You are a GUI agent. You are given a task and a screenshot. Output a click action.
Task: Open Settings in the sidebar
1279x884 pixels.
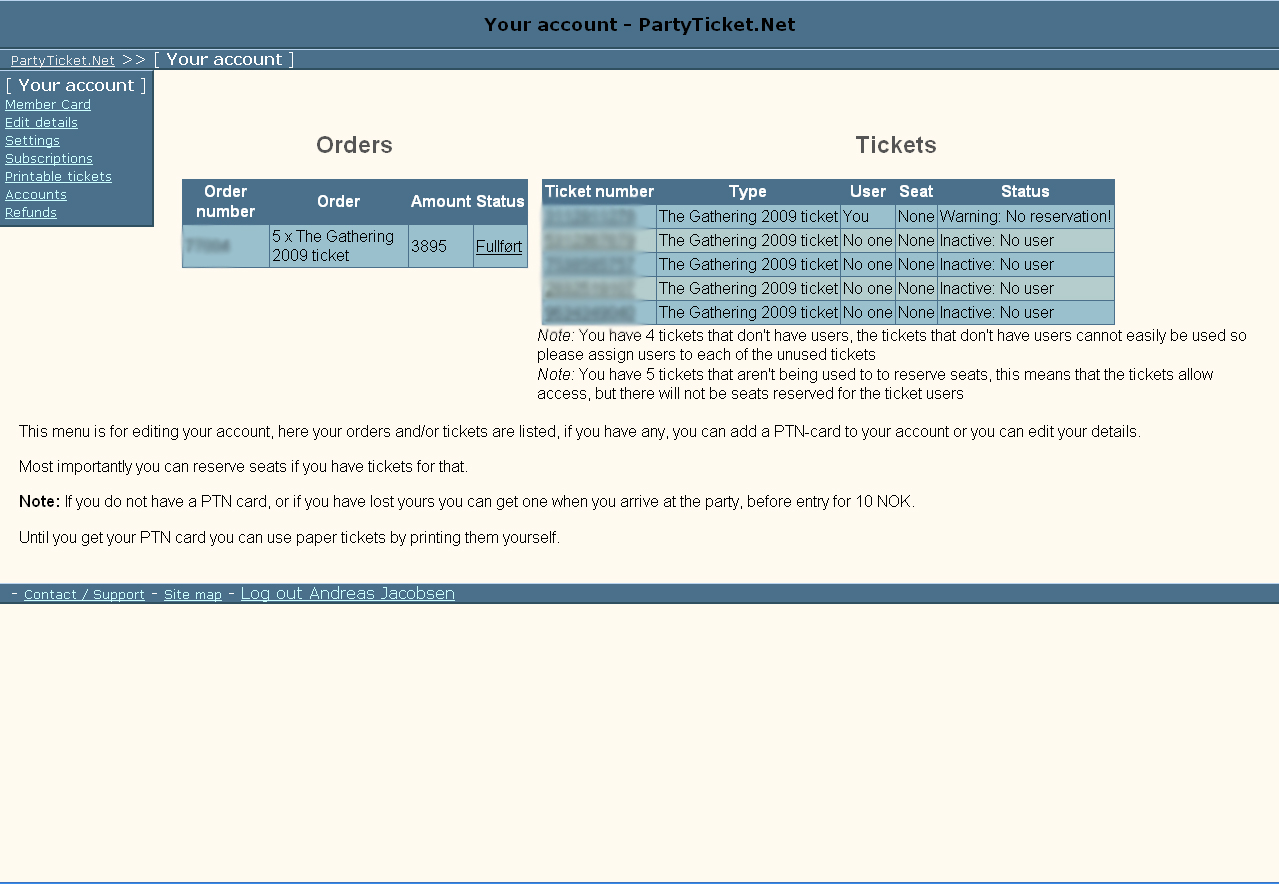click(x=32, y=140)
